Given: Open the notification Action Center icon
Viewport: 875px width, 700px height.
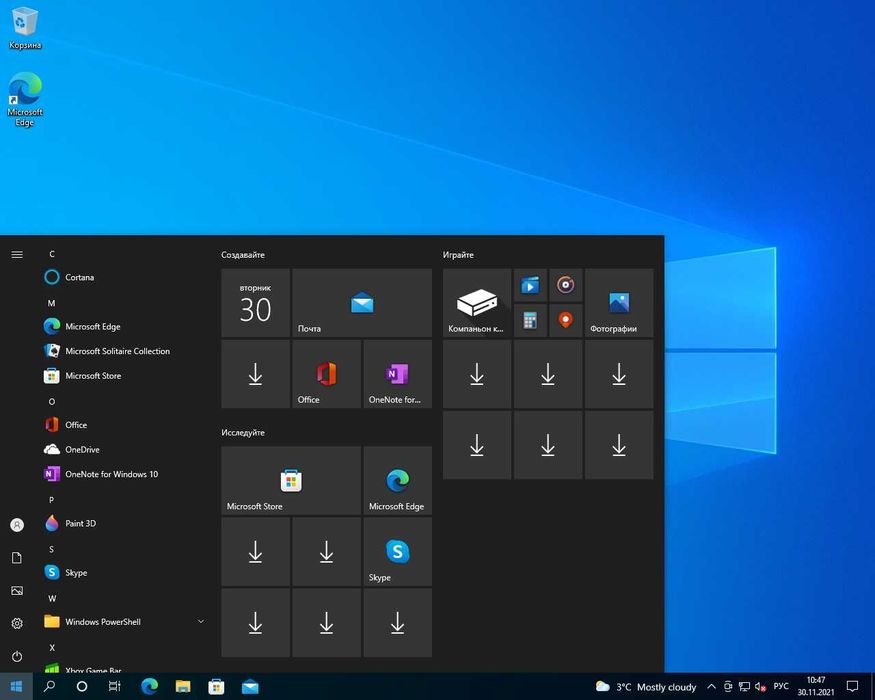Looking at the screenshot, I should click(852, 686).
